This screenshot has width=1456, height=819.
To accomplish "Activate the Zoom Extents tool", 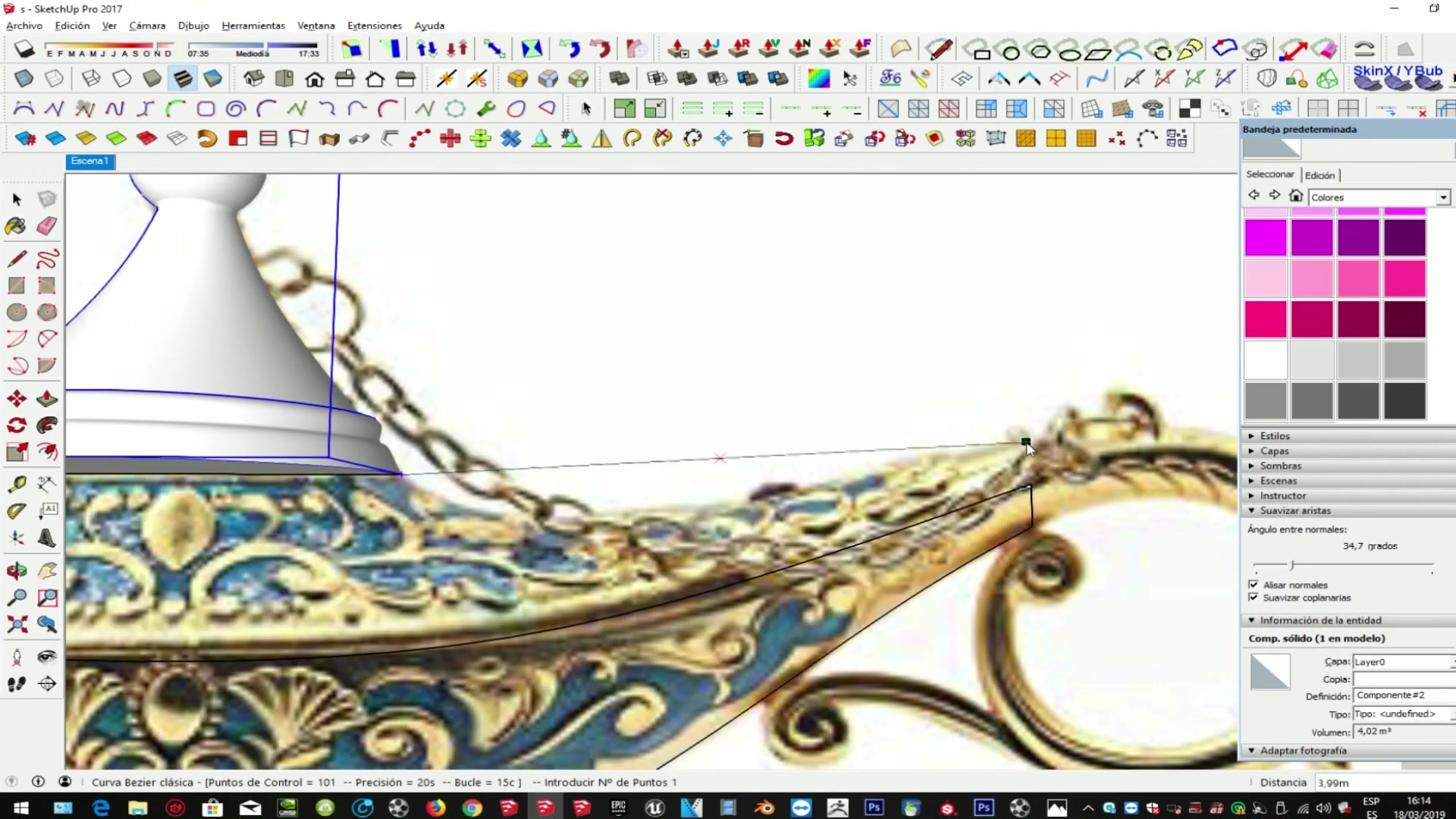I will point(17,624).
